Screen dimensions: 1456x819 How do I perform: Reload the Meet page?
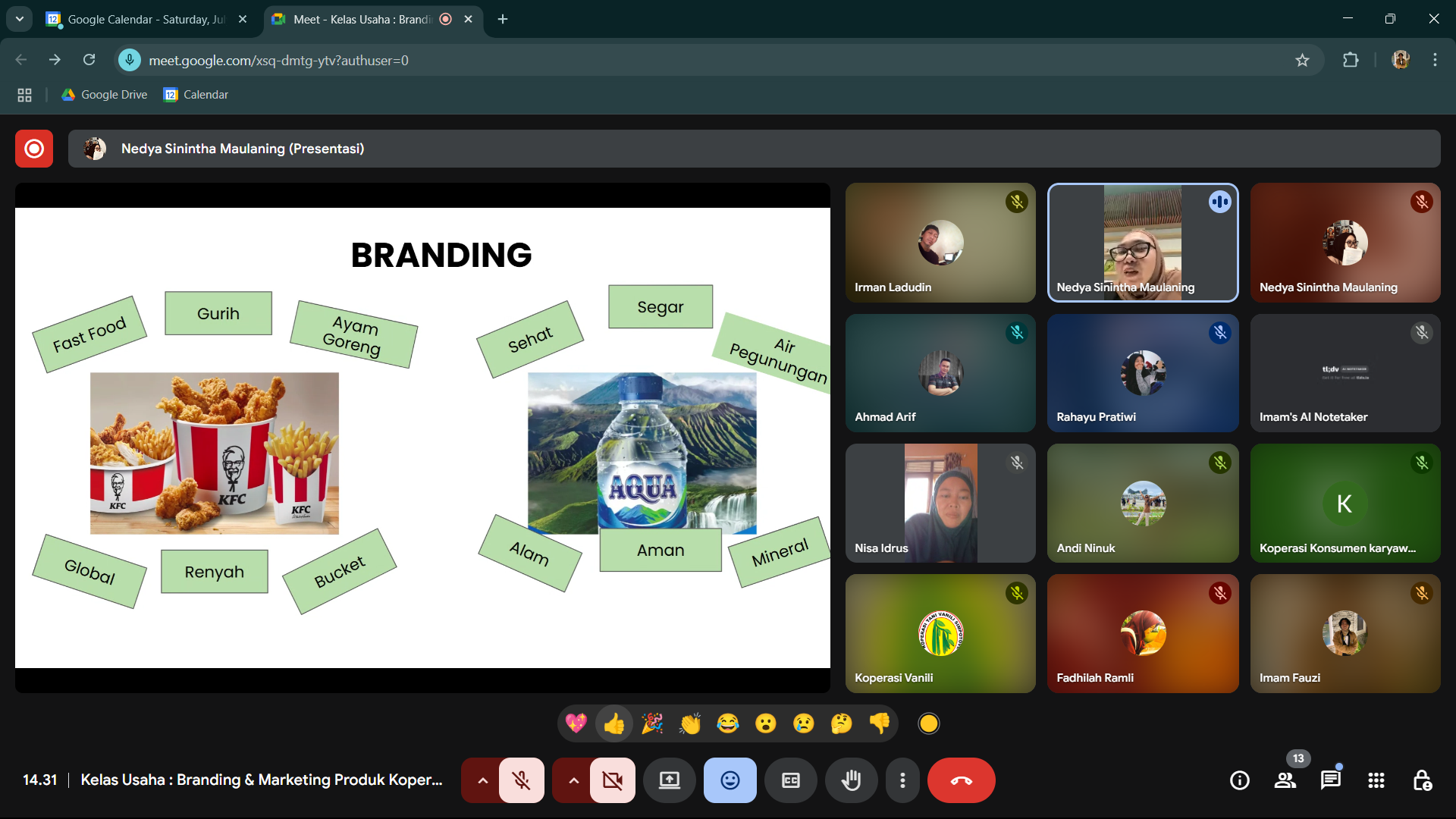(89, 60)
